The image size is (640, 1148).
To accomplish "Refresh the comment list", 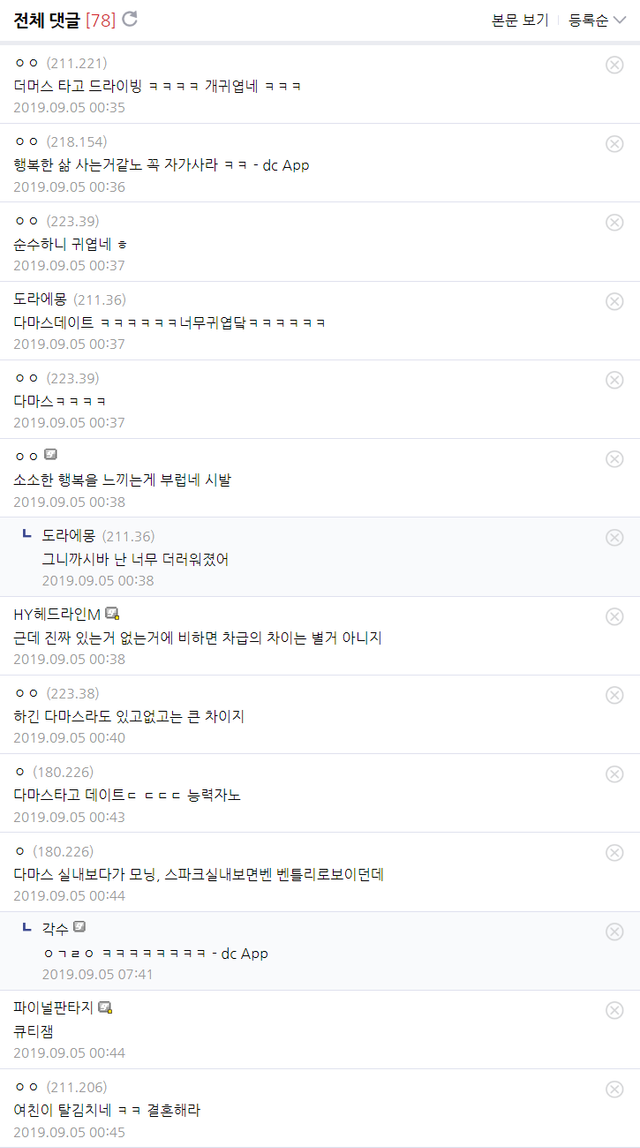I will 130,19.
